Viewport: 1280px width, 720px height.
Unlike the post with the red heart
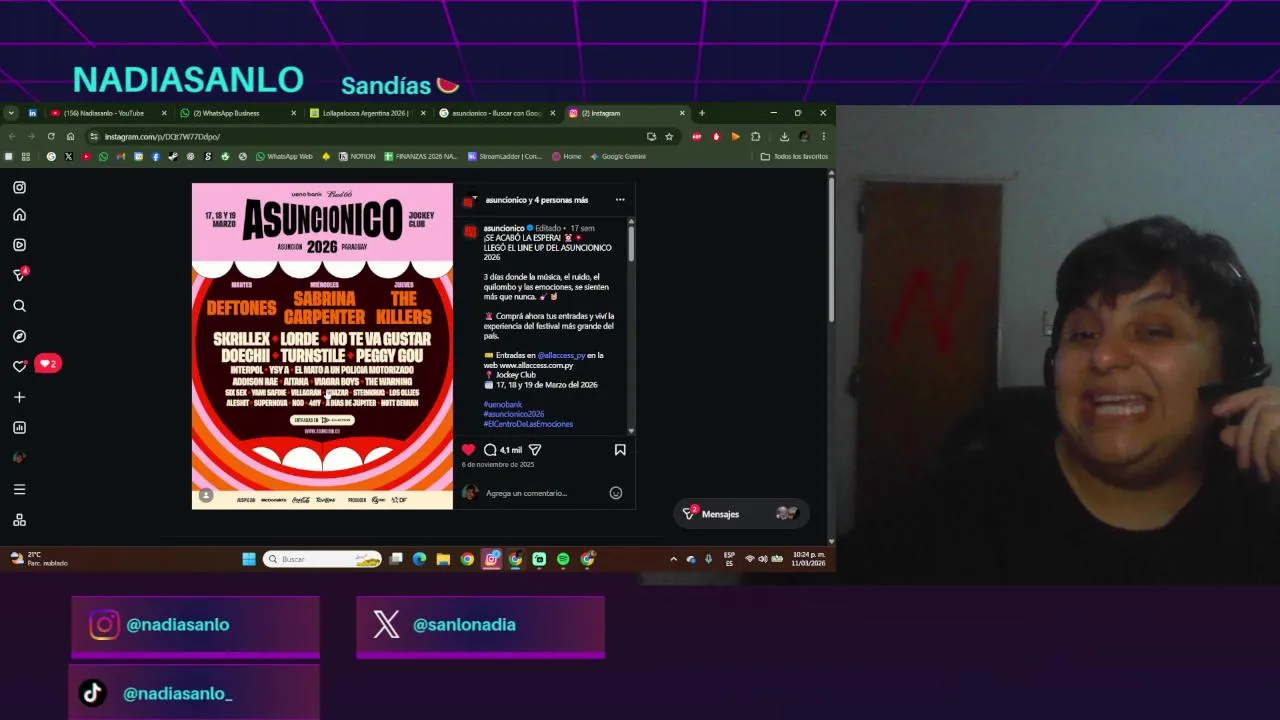point(468,450)
